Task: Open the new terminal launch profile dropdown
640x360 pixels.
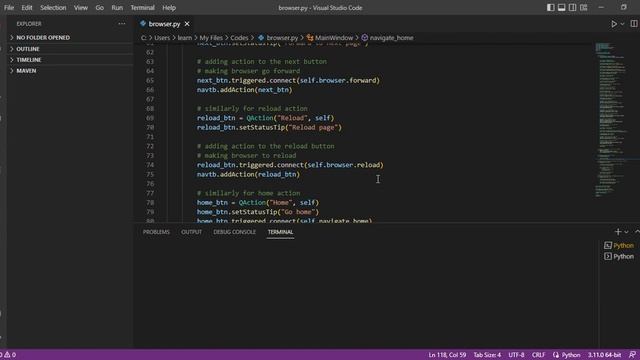Action: 627,232
